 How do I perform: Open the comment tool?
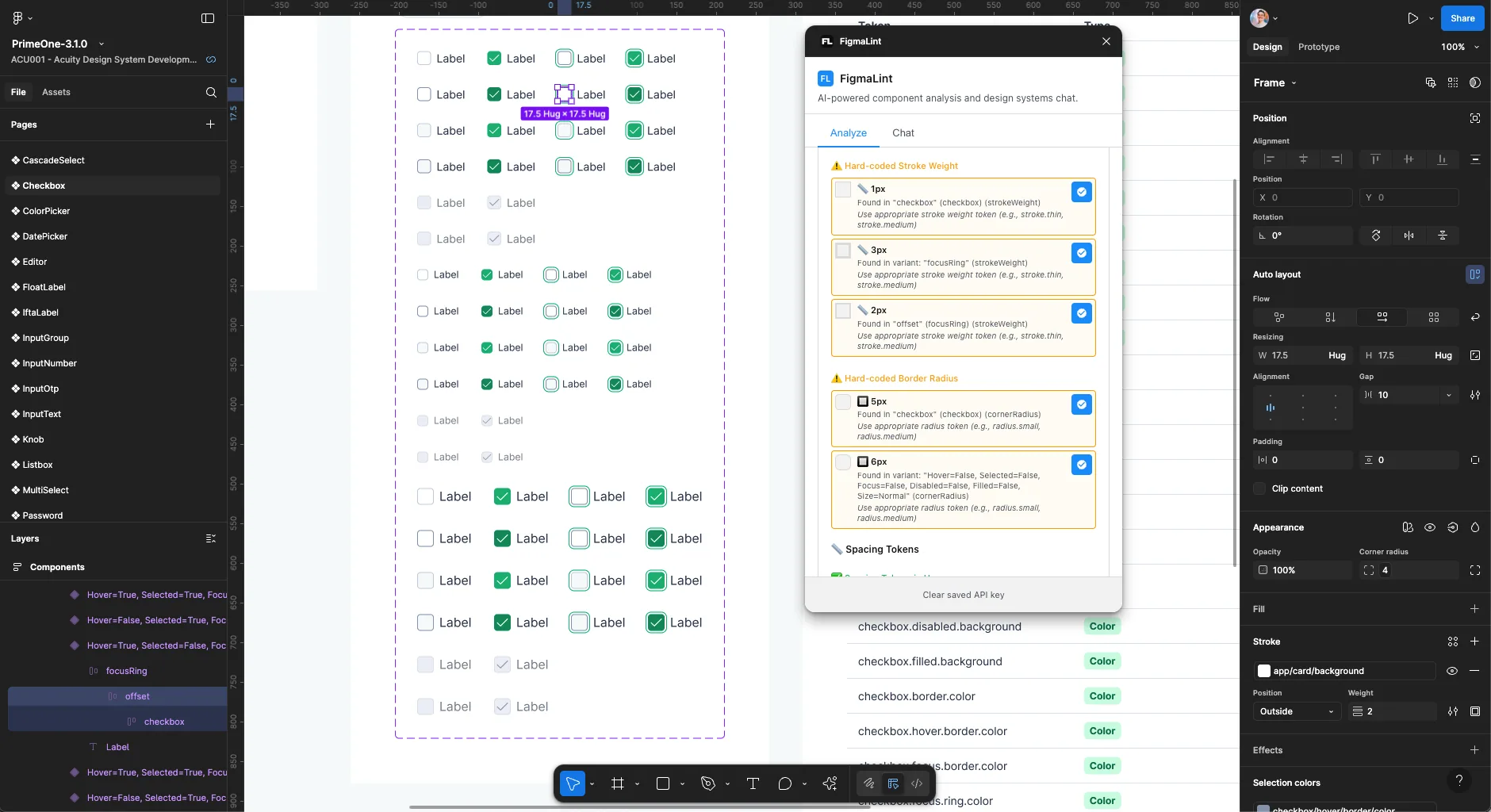point(785,783)
